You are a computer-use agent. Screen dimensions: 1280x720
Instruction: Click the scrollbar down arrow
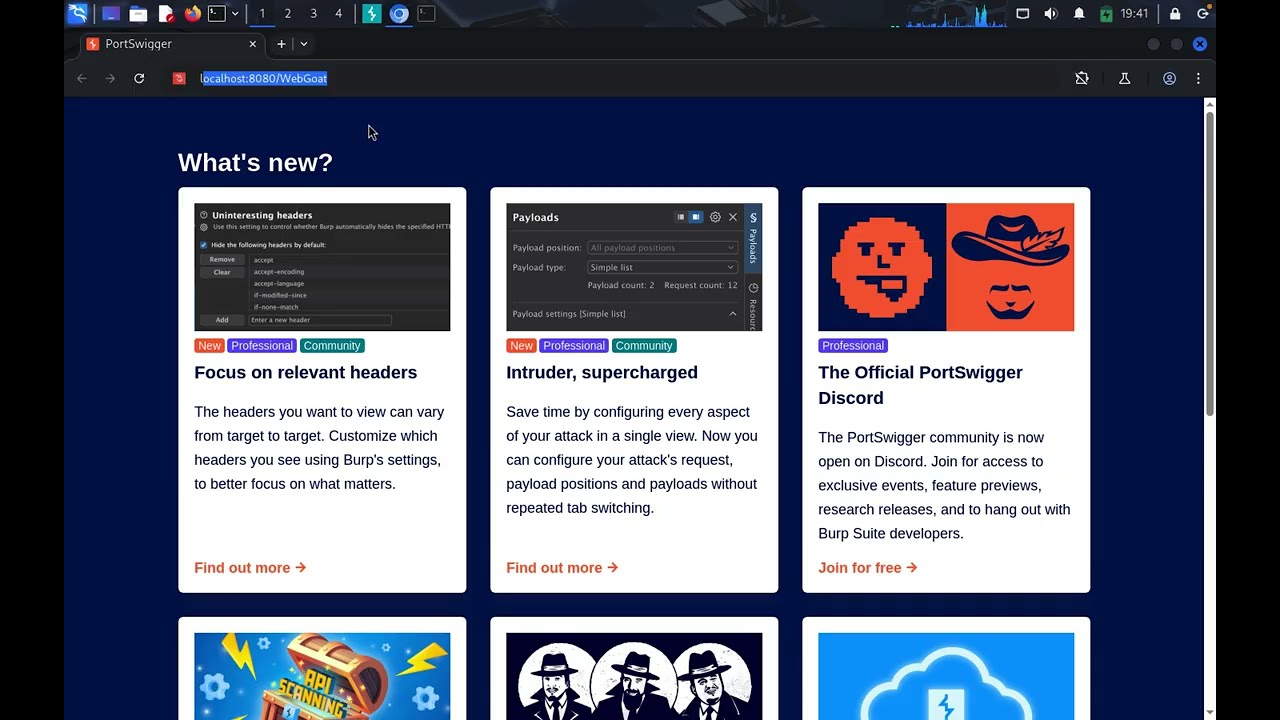[1210, 712]
